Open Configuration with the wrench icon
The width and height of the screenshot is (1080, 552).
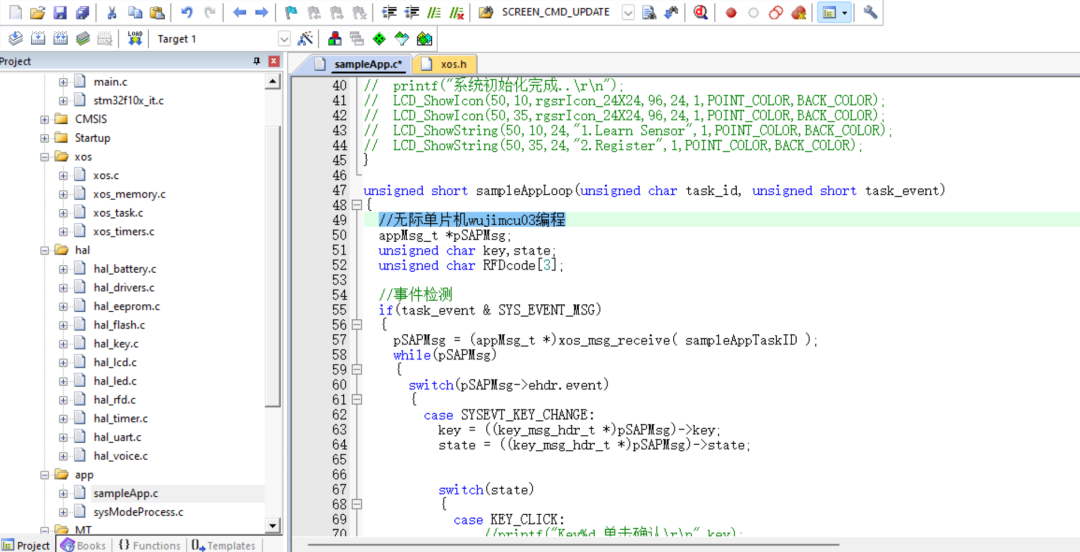coord(870,12)
